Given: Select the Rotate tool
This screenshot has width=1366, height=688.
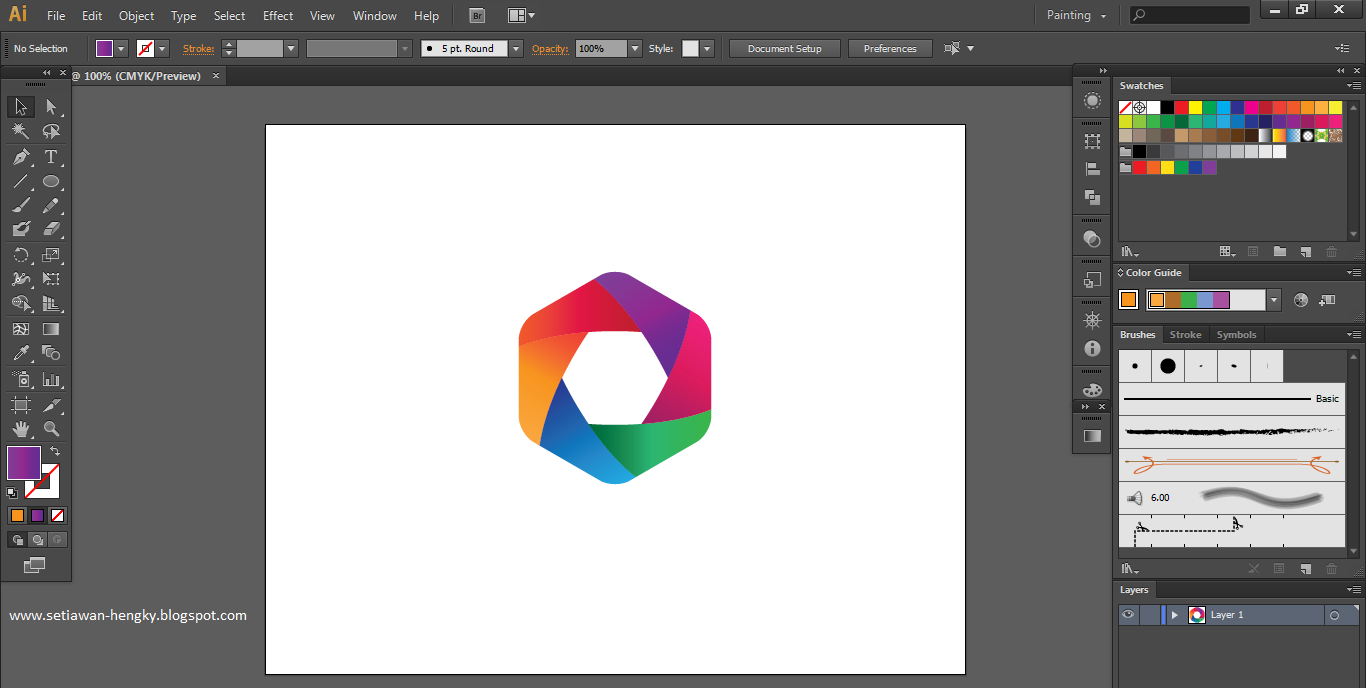Looking at the screenshot, I should click(x=21, y=255).
